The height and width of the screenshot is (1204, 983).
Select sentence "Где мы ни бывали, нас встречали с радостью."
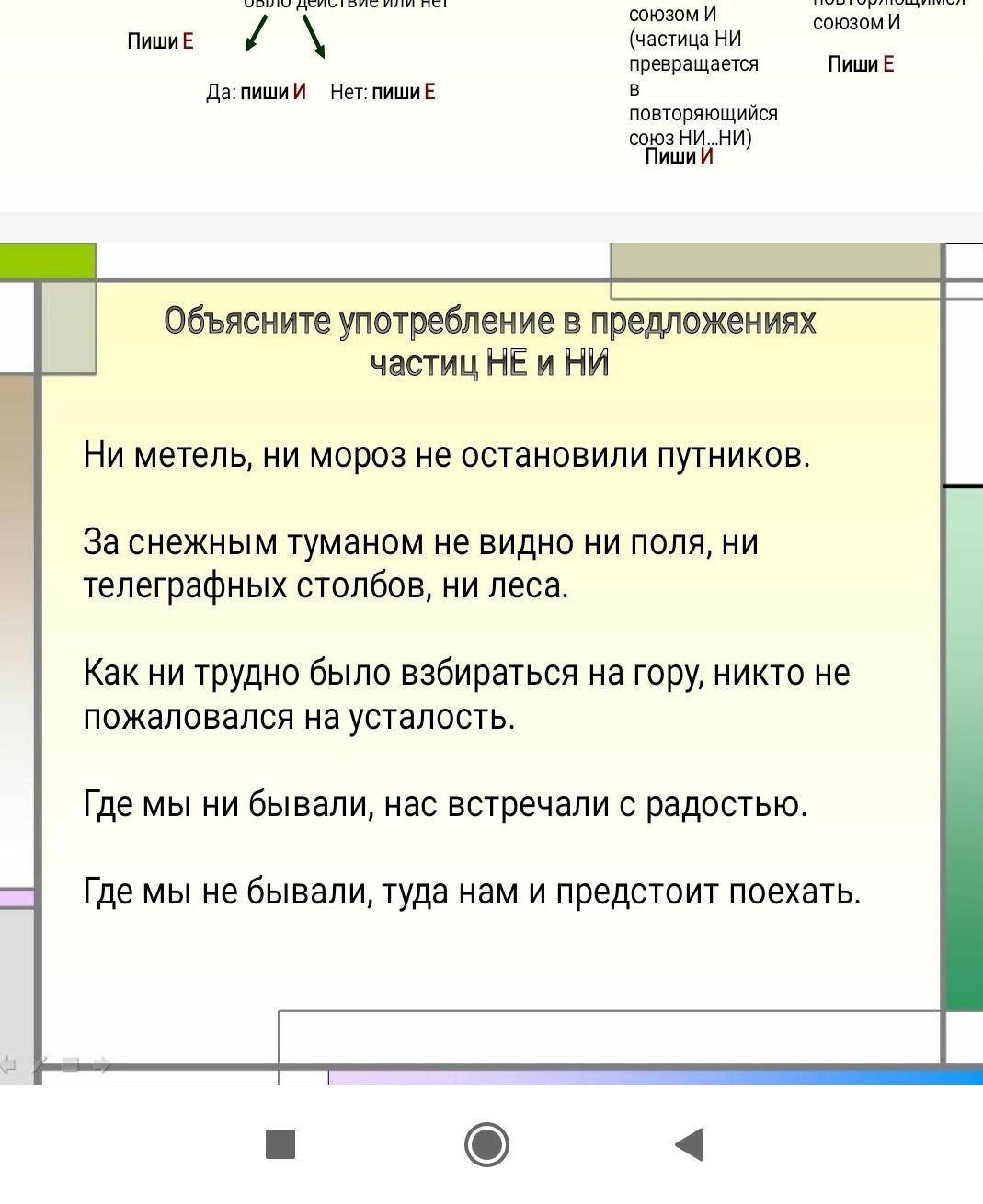(x=445, y=804)
